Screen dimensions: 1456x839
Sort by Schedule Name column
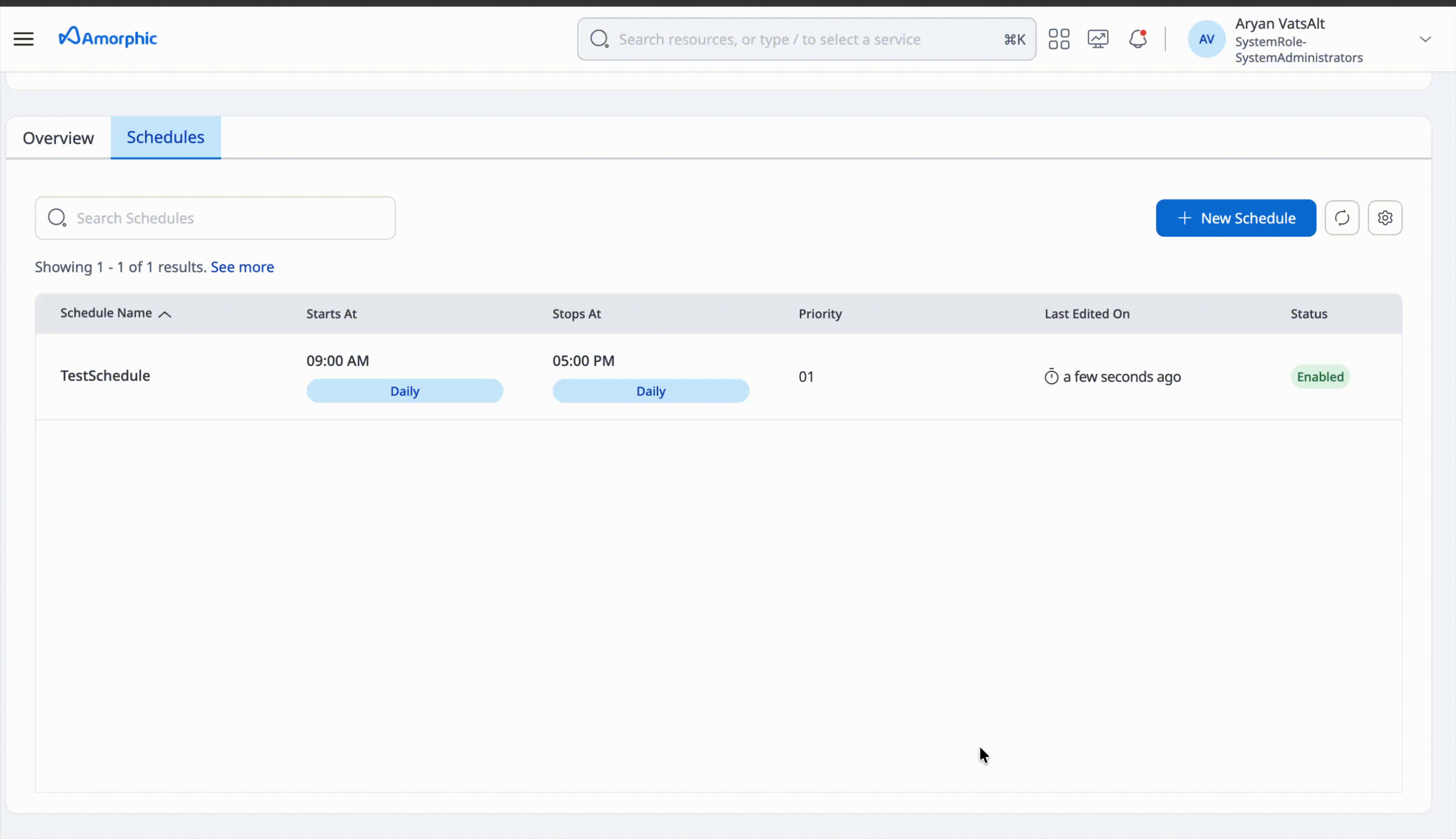click(x=116, y=313)
